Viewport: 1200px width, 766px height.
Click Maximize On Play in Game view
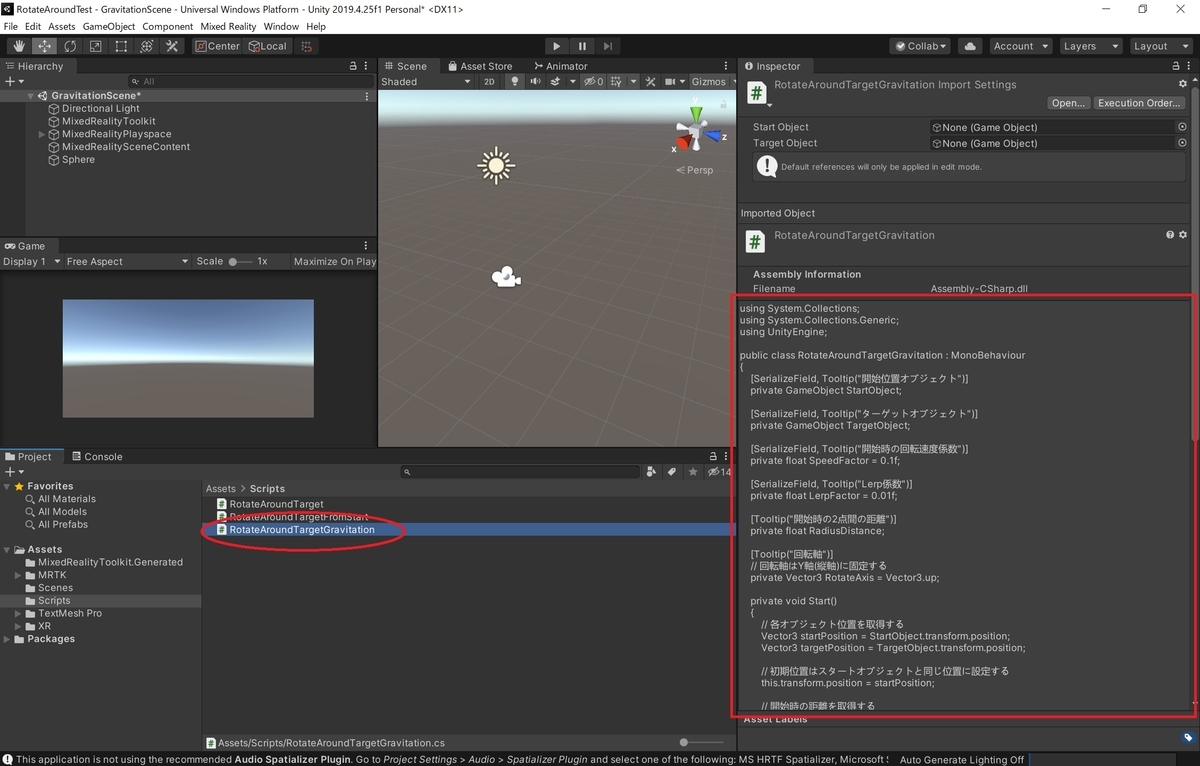click(335, 261)
